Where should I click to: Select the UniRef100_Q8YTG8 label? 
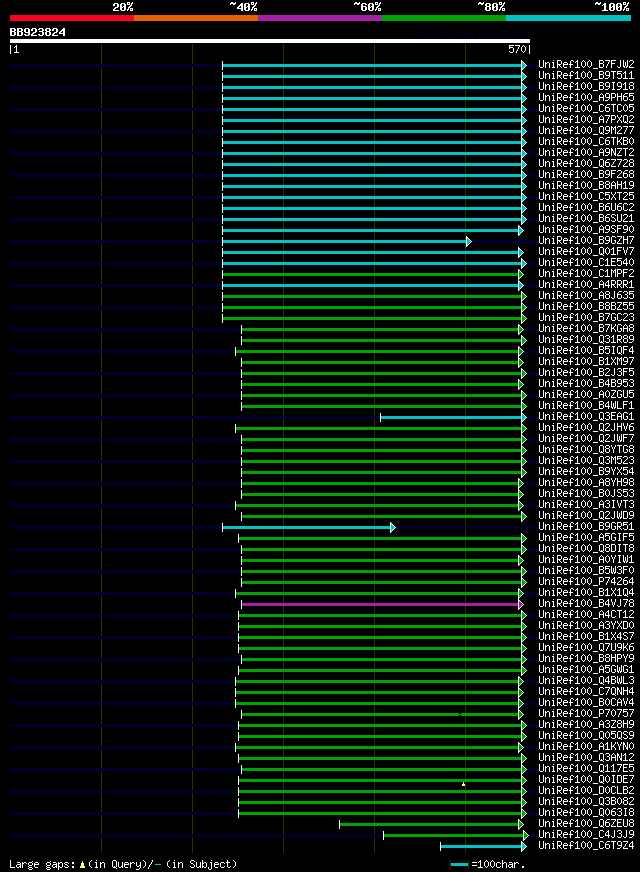(x=586, y=450)
